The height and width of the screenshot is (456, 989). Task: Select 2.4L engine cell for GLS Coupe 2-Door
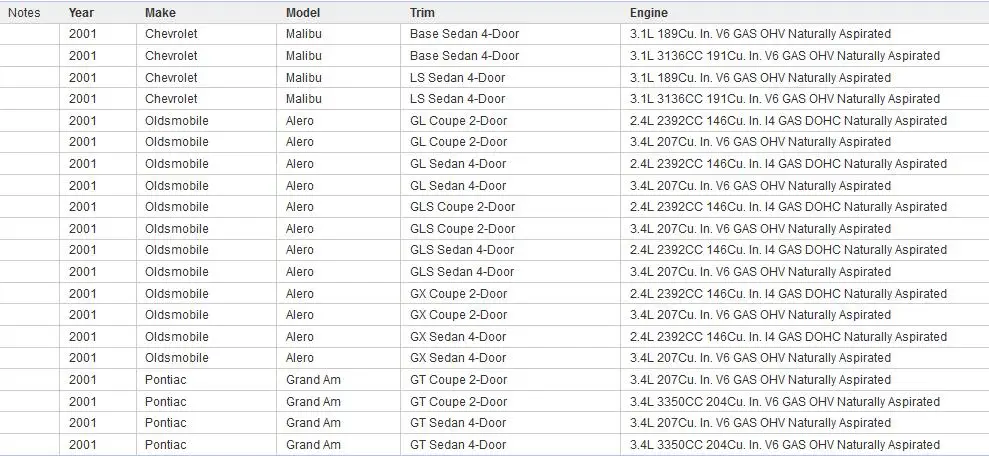coord(788,207)
